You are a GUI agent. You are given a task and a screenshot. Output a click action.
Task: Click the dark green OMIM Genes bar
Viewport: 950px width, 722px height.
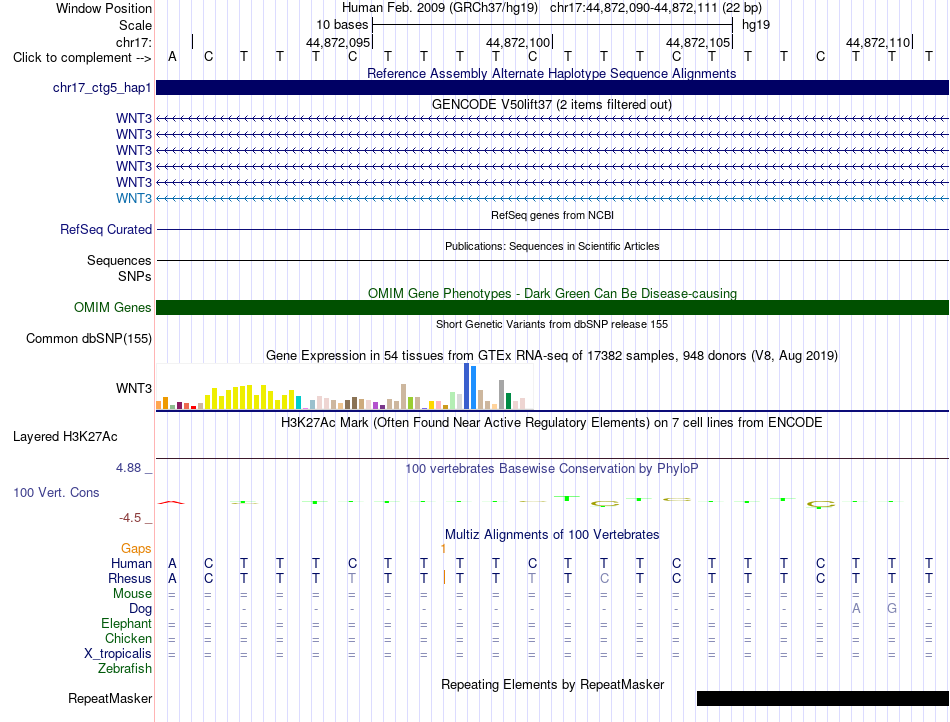pos(552,307)
